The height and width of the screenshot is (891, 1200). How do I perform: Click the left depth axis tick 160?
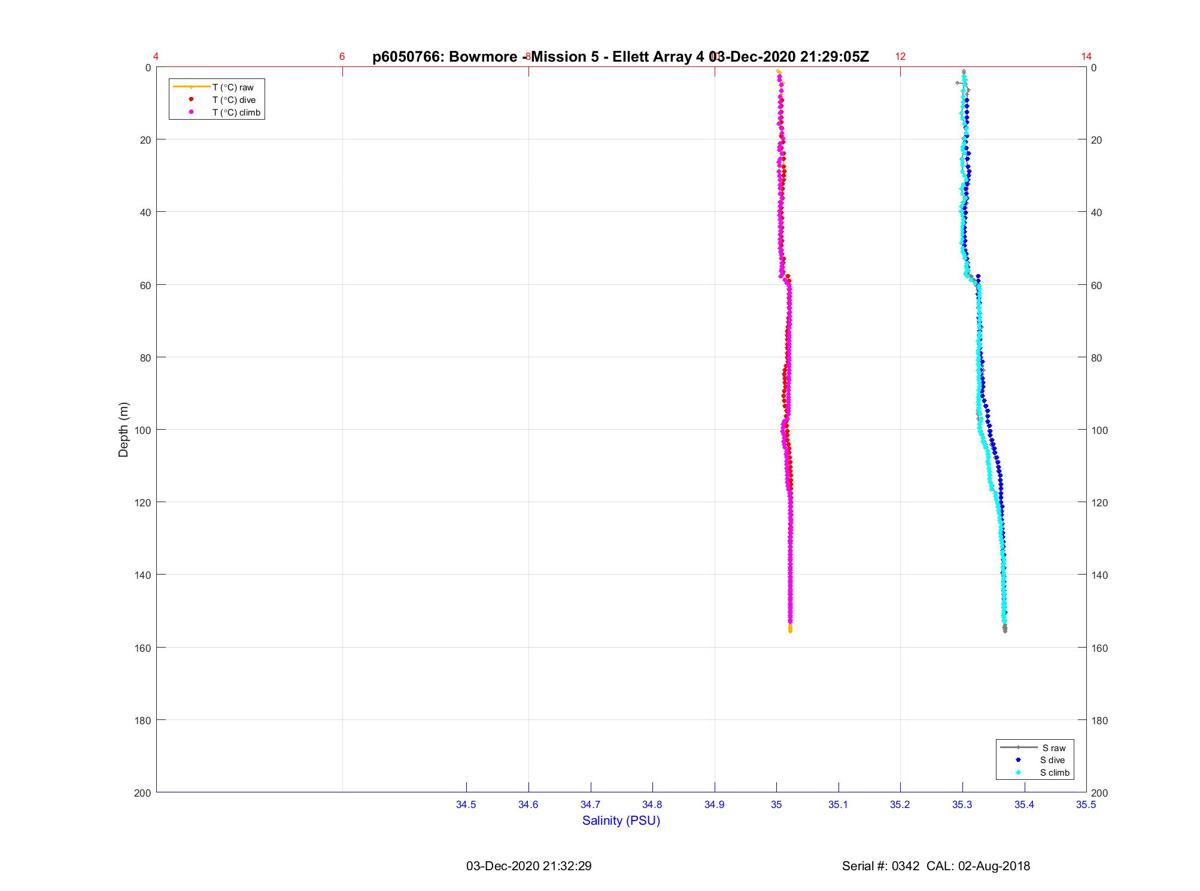142,647
